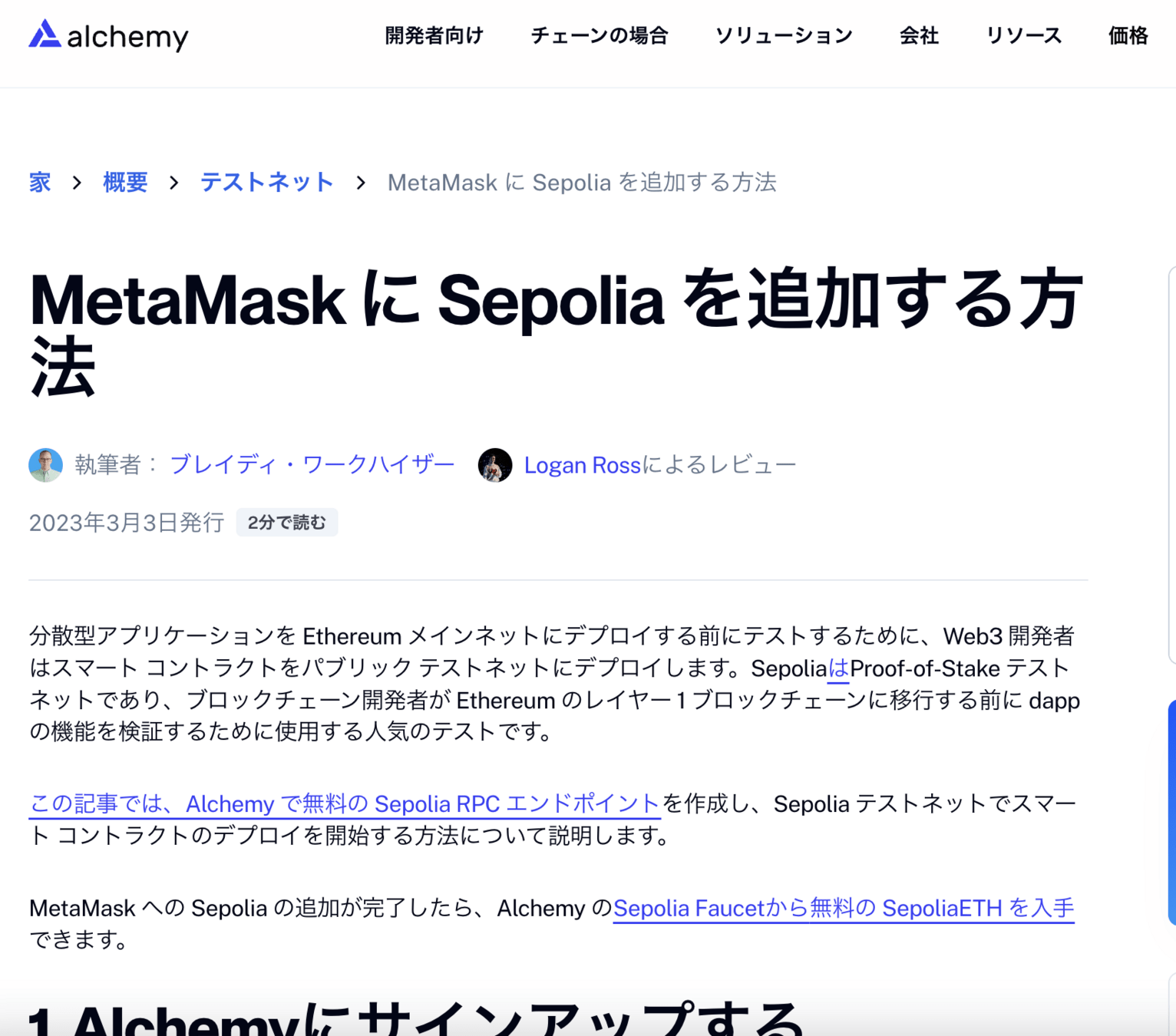Click the author's avatar photo
1176x1036 pixels.
45,465
